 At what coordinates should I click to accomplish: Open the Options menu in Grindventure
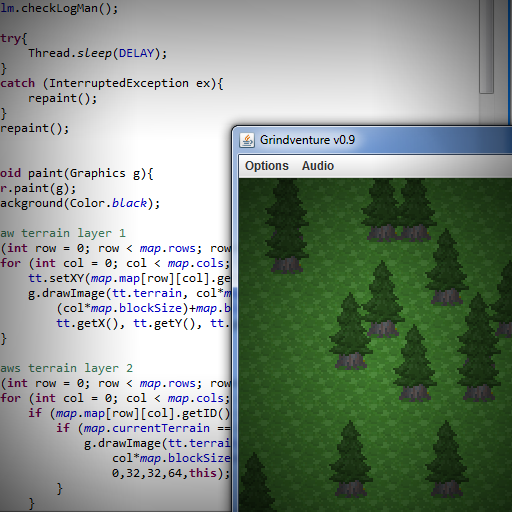[x=267, y=166]
